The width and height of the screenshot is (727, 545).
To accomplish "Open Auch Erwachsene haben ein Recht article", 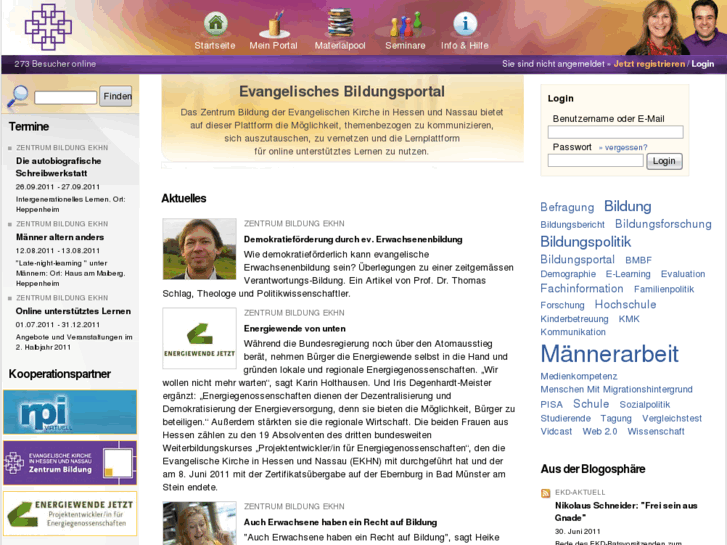I will [340, 522].
